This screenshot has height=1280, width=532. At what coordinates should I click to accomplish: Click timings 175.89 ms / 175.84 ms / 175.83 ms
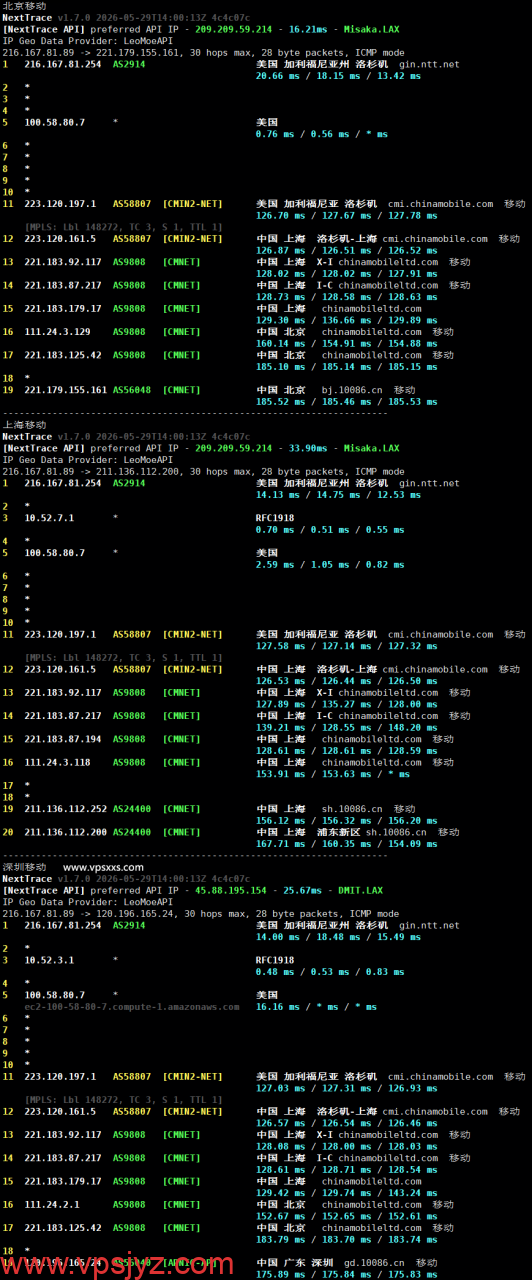coord(347,1275)
